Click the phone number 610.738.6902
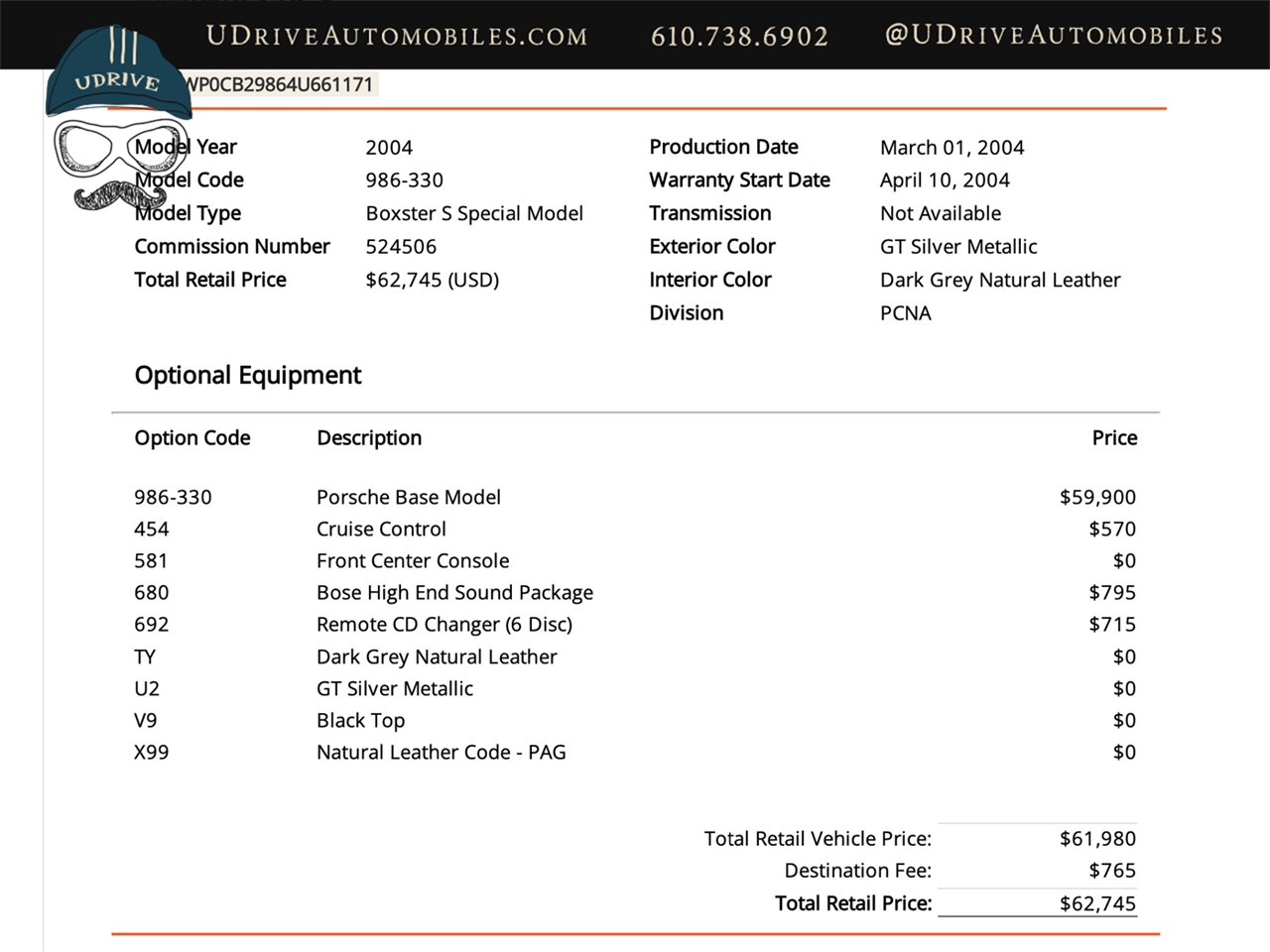Image resolution: width=1270 pixels, height=952 pixels. click(740, 37)
